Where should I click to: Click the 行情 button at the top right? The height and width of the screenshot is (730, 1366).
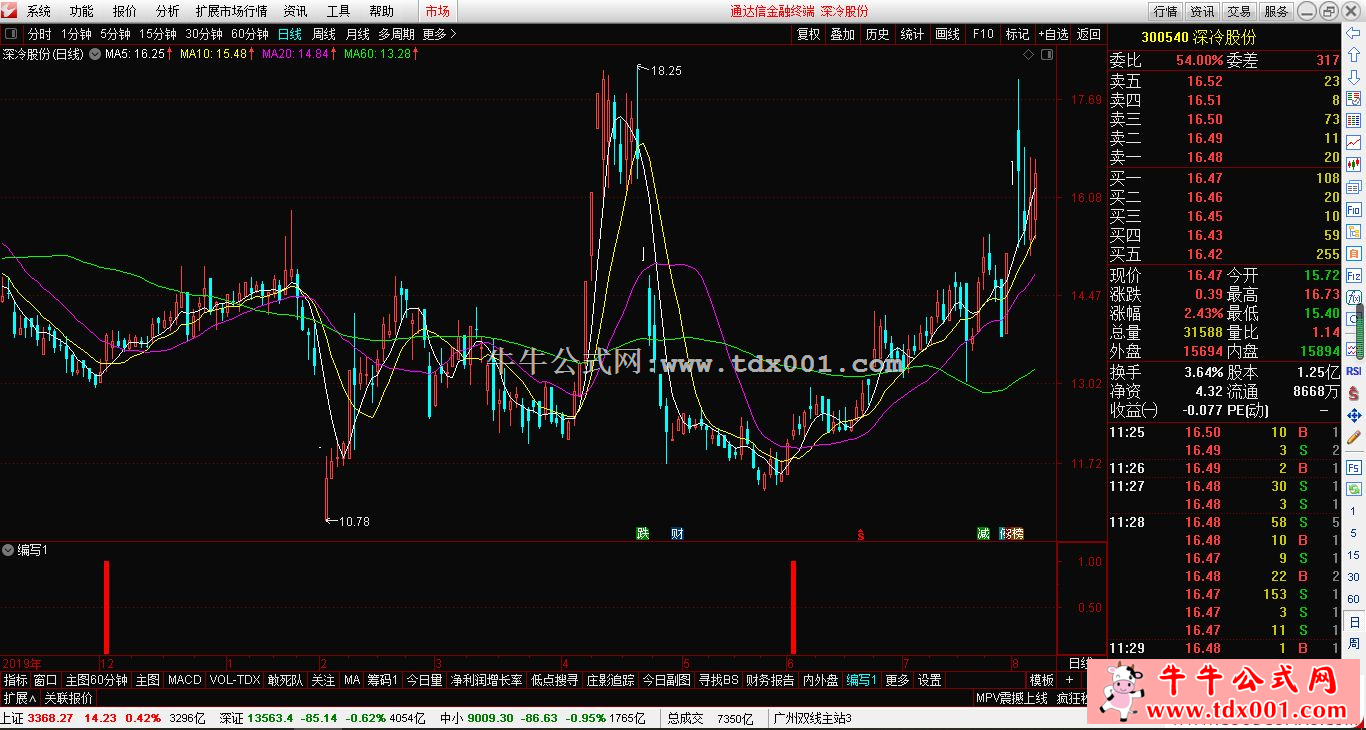tap(1166, 12)
